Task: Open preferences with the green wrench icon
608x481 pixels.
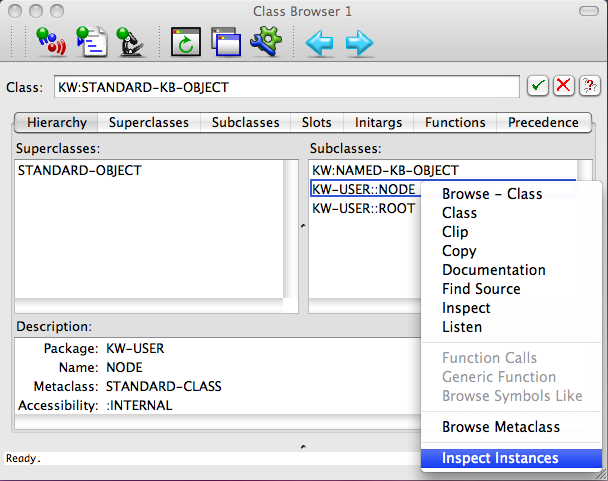Action: pyautogui.click(x=266, y=42)
